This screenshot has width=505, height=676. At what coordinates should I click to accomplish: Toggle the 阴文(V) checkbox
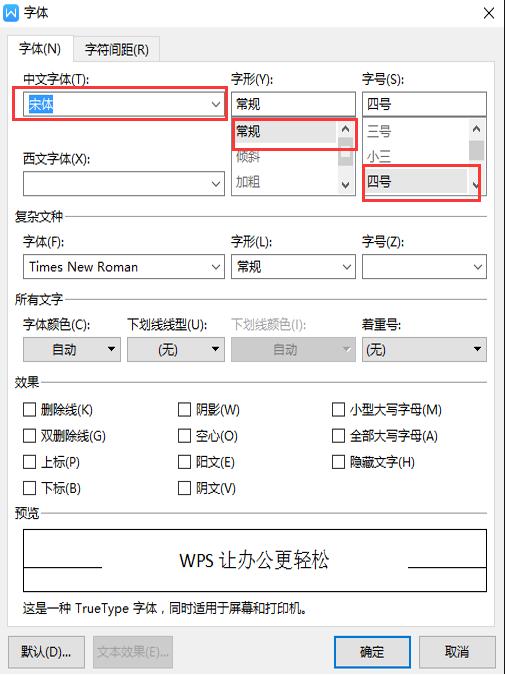tap(184, 488)
